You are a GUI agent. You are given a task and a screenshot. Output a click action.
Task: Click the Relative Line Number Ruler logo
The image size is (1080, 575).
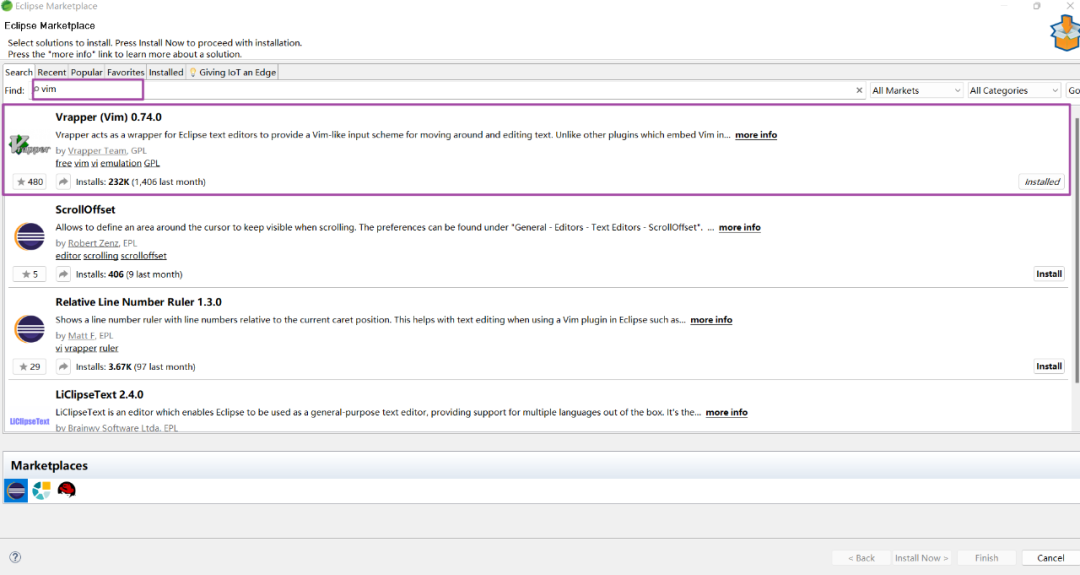pos(30,328)
